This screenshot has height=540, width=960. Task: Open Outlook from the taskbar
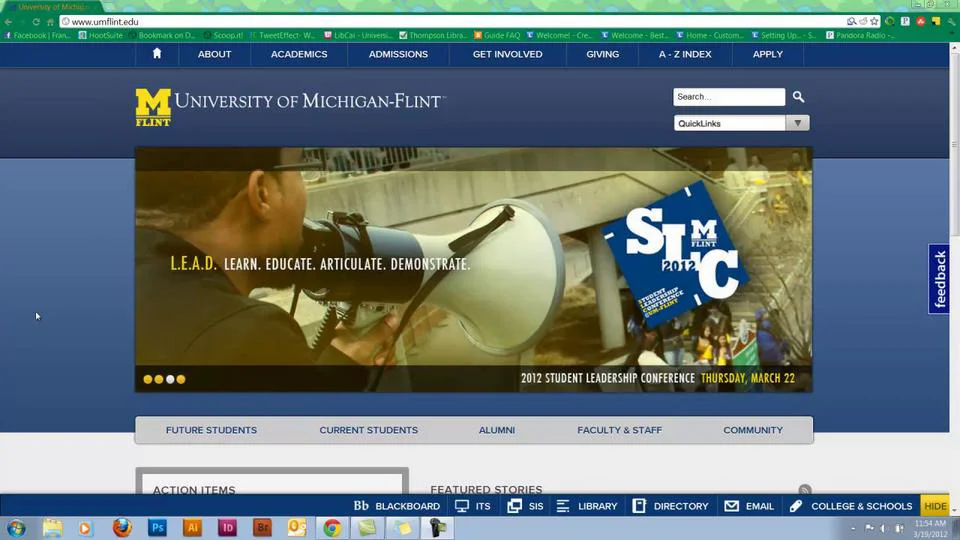(x=297, y=528)
